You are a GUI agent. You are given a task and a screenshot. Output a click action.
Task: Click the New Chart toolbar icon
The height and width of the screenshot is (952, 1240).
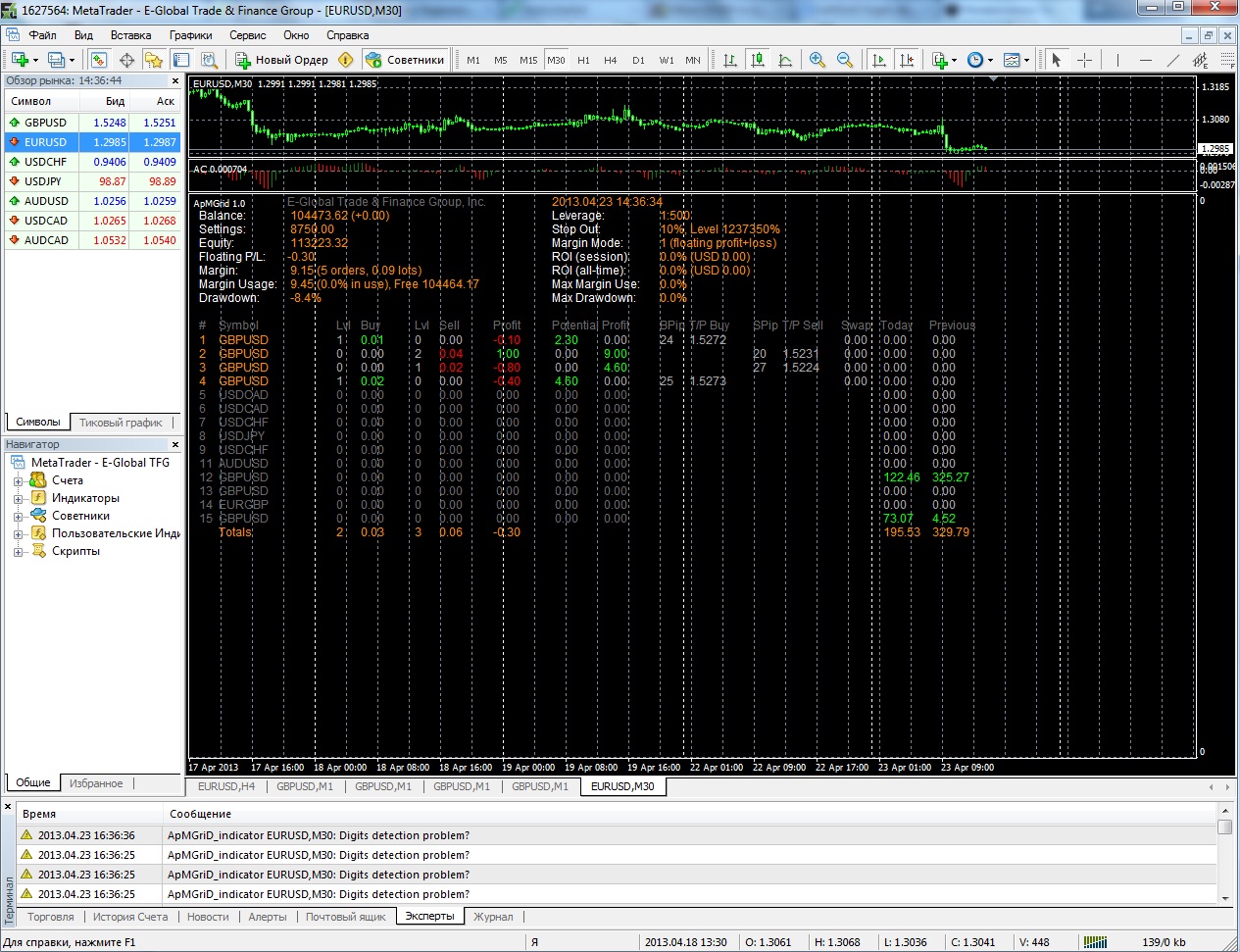coord(20,60)
